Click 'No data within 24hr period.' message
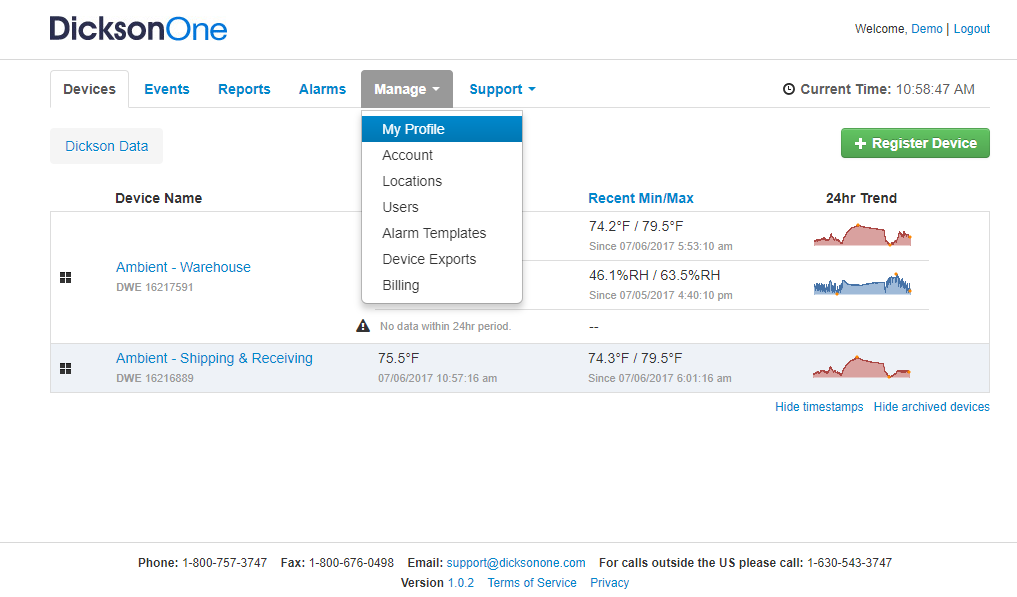This screenshot has width=1017, height=597. click(445, 326)
